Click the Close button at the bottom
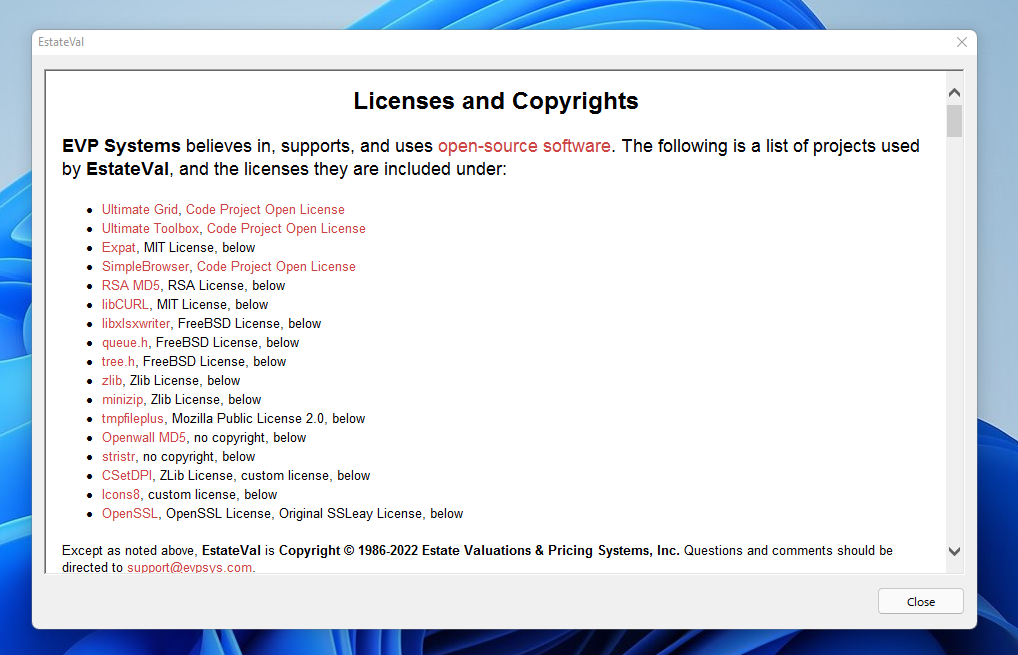Image resolution: width=1018 pixels, height=655 pixels. point(920,601)
